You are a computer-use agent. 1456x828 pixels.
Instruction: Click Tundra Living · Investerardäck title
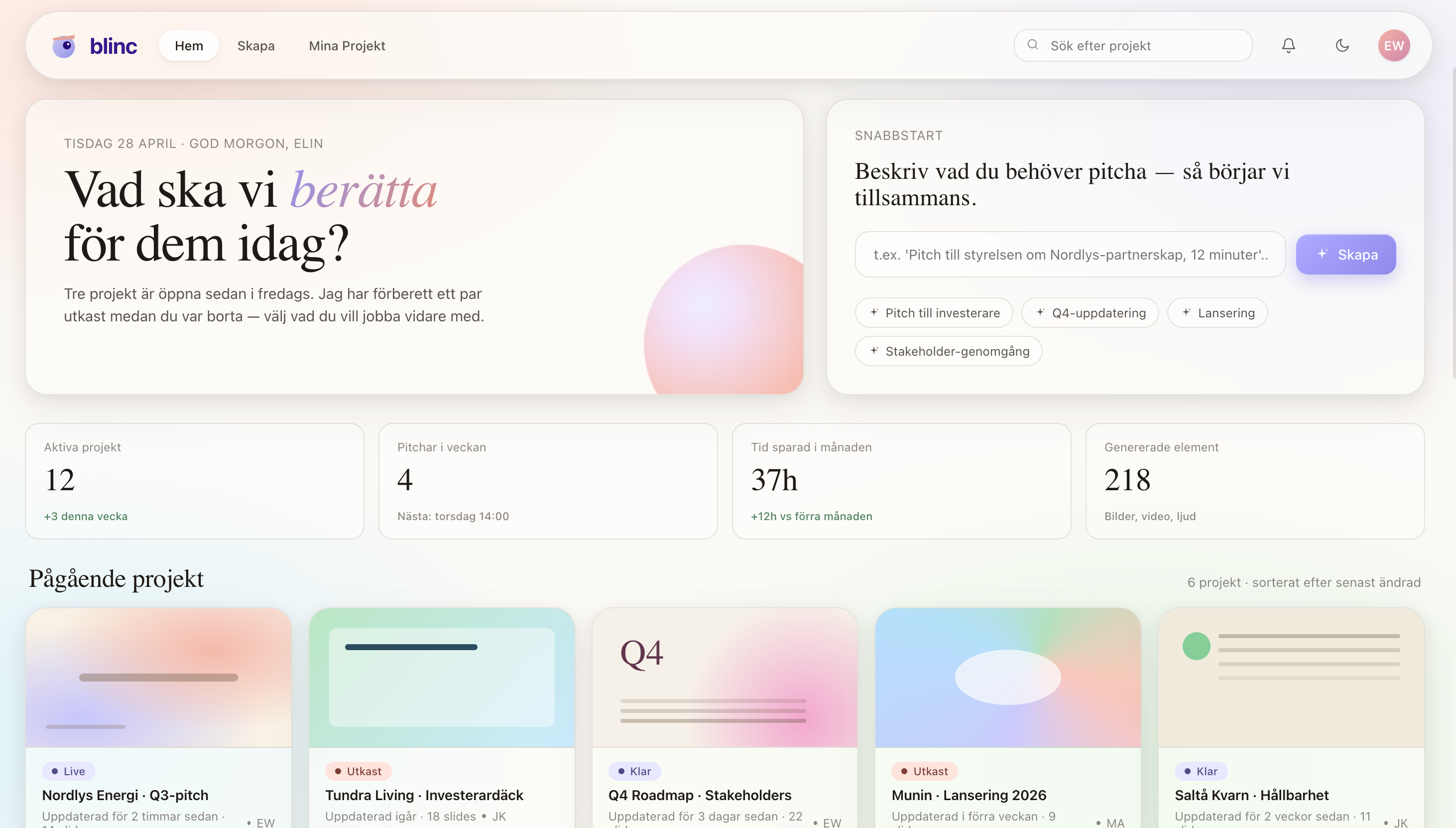point(424,795)
